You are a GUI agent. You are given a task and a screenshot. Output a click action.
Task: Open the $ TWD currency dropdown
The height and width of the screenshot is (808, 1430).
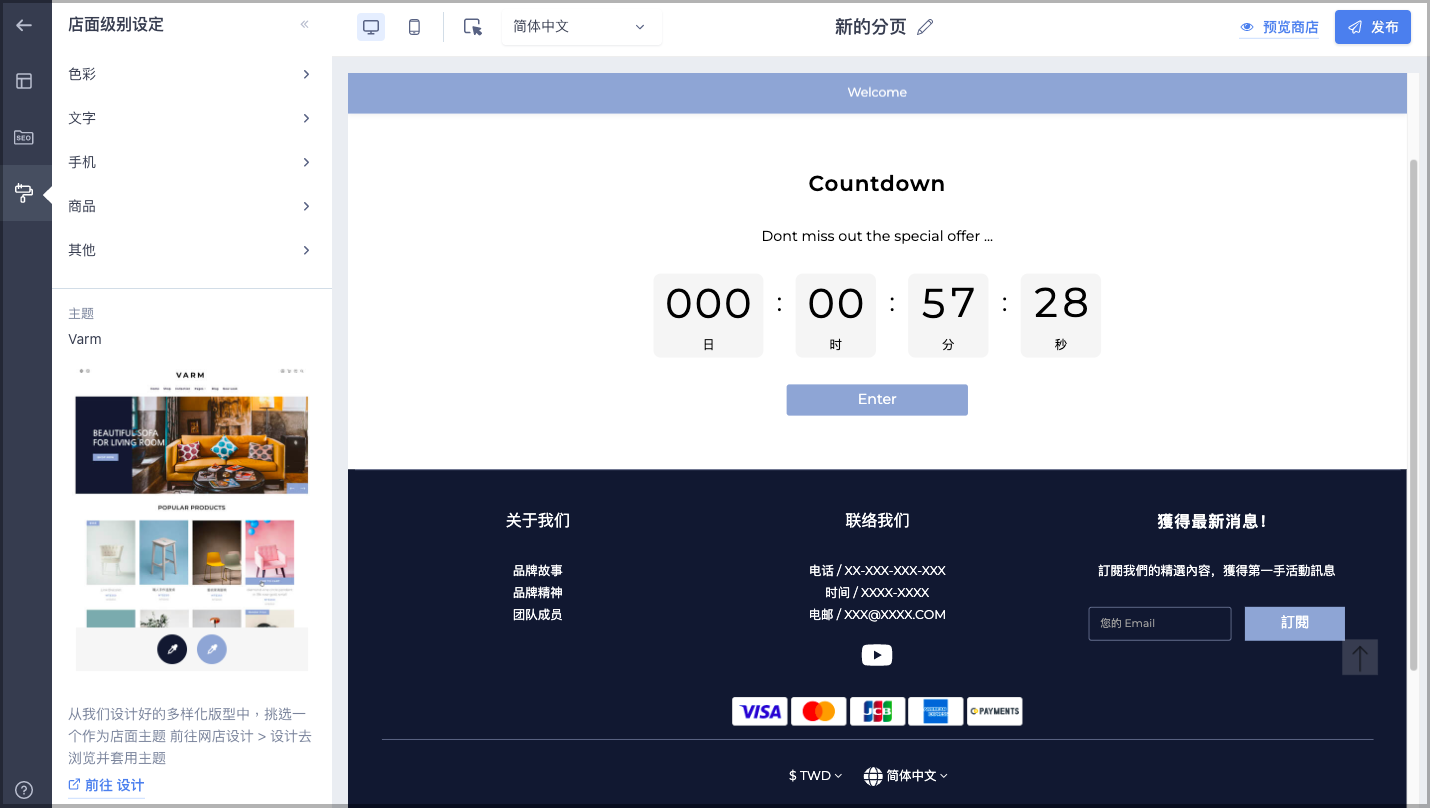(x=815, y=775)
